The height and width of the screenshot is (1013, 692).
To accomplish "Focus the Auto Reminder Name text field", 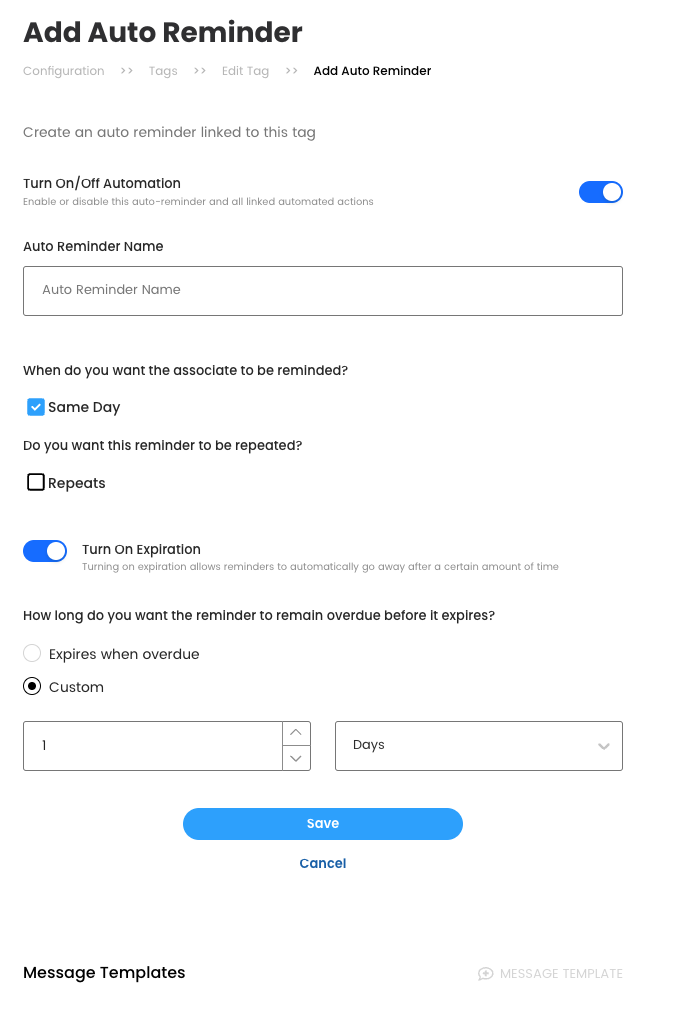I will (x=323, y=291).
